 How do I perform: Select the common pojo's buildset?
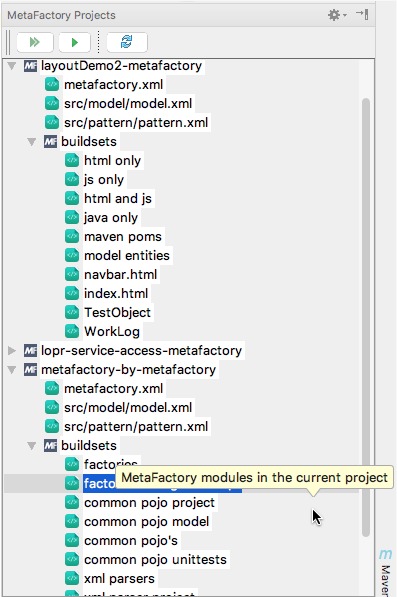[x=131, y=541]
